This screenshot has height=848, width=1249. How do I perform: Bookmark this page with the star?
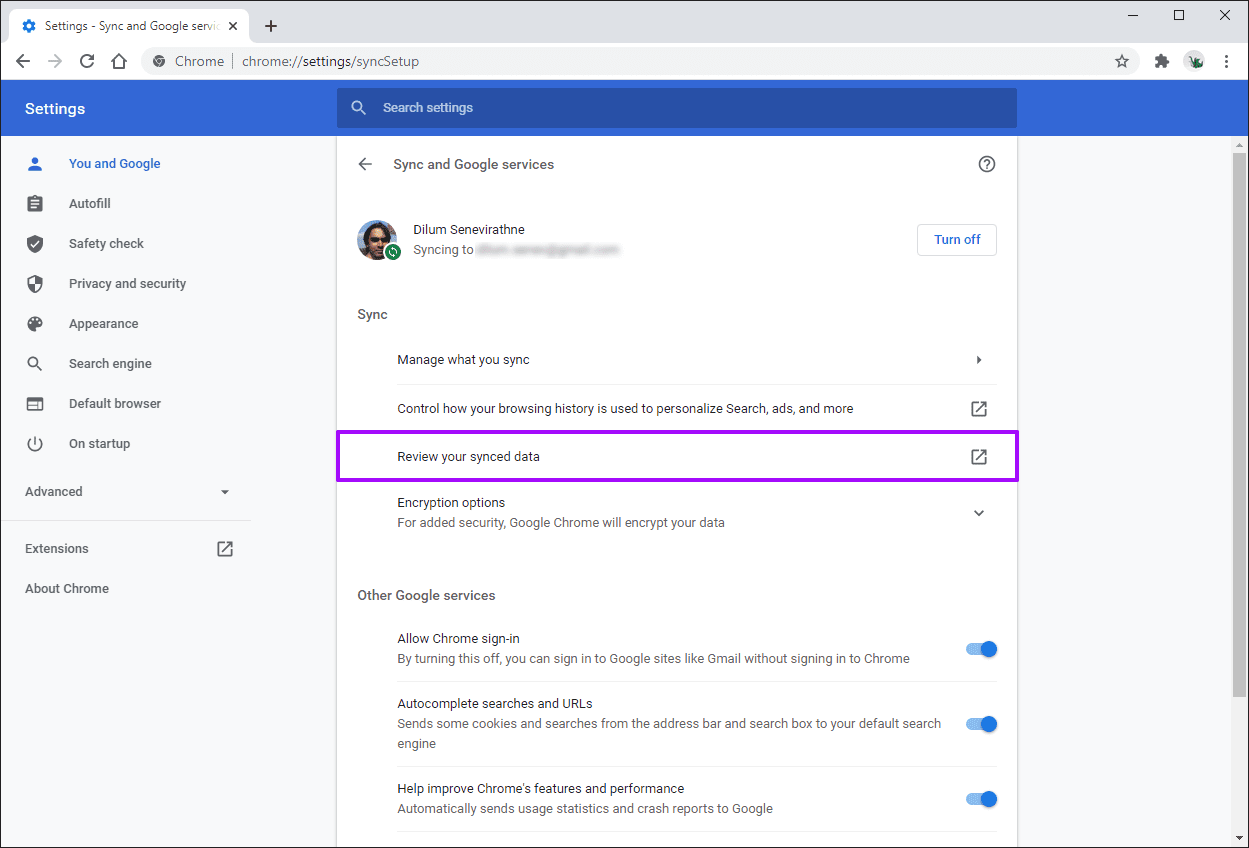click(1122, 61)
